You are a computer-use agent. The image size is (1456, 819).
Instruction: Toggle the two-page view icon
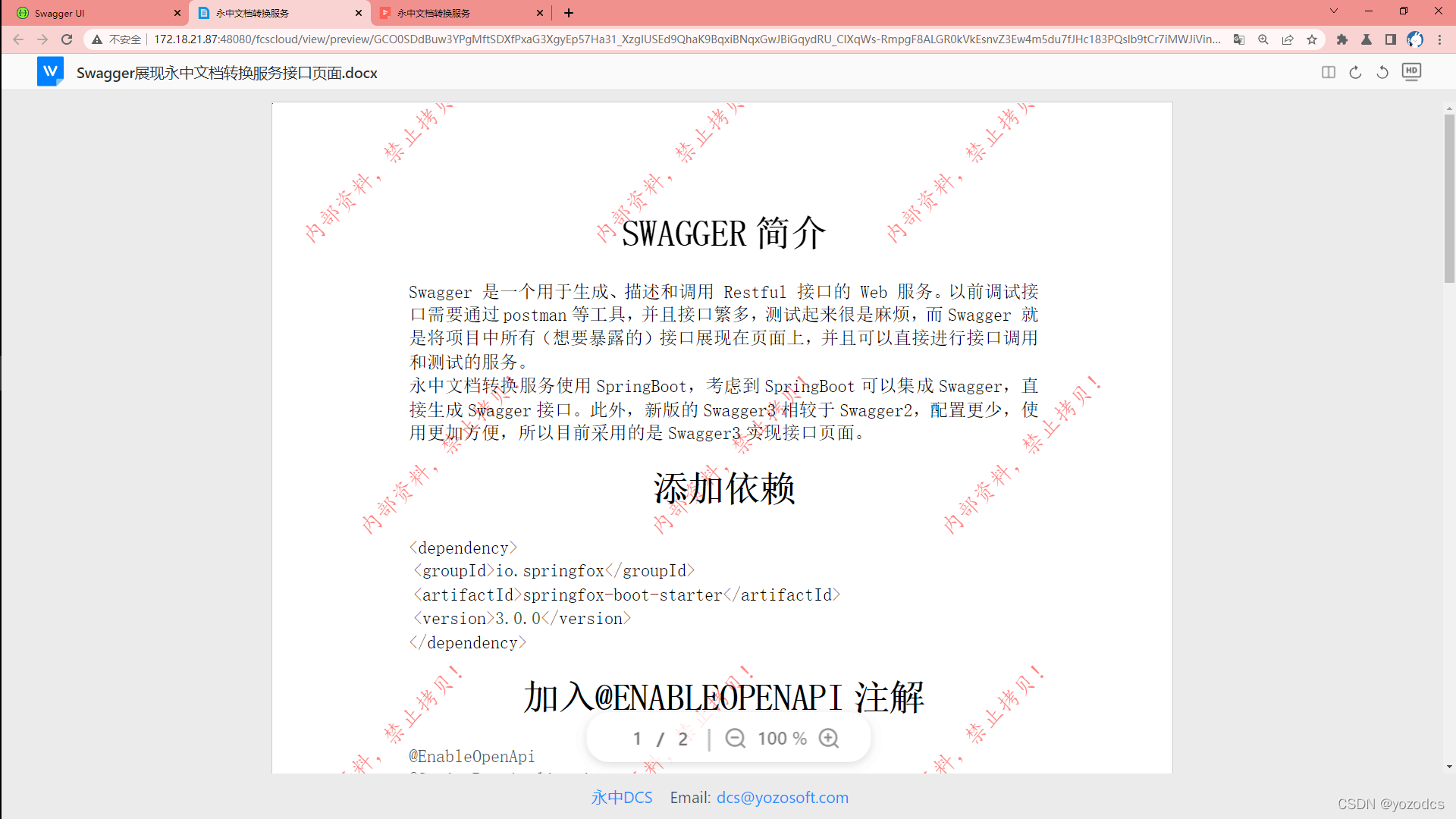1329,72
